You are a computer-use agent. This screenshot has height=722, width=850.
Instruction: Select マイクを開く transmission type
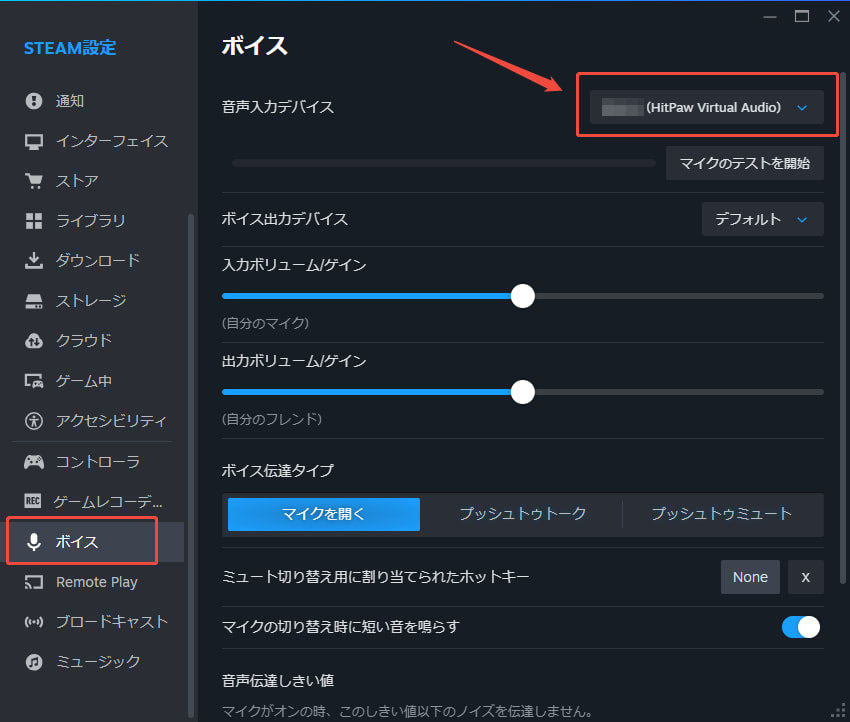click(324, 514)
